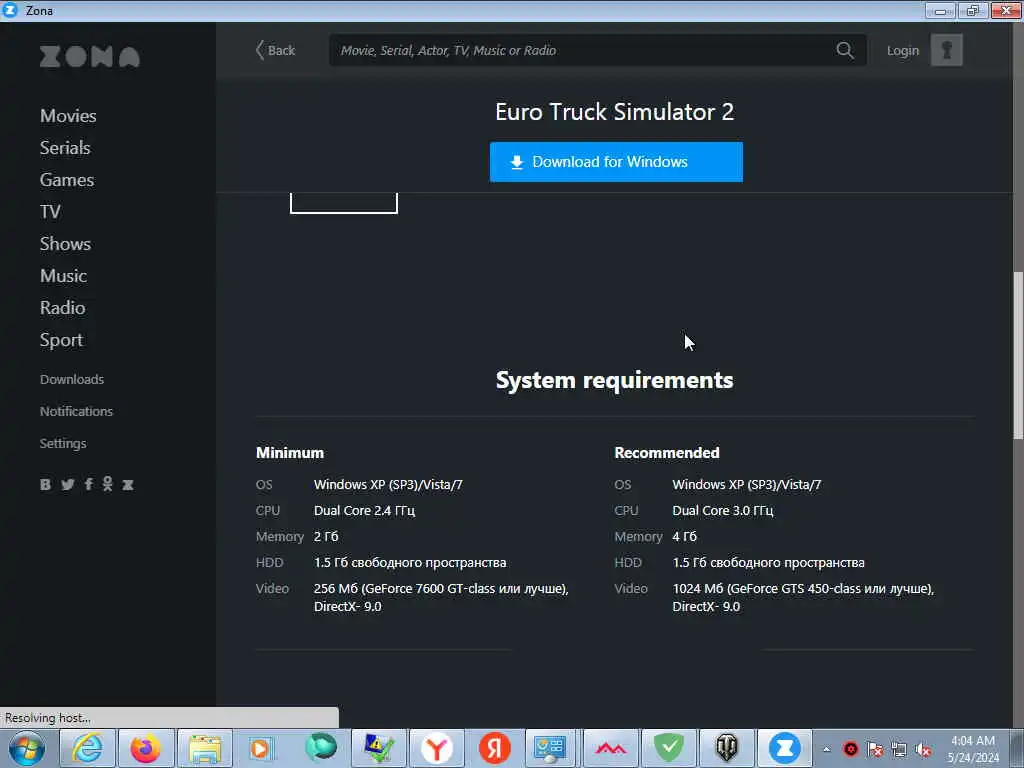Click the Login link
The width and height of the screenshot is (1024, 768).
click(x=903, y=51)
